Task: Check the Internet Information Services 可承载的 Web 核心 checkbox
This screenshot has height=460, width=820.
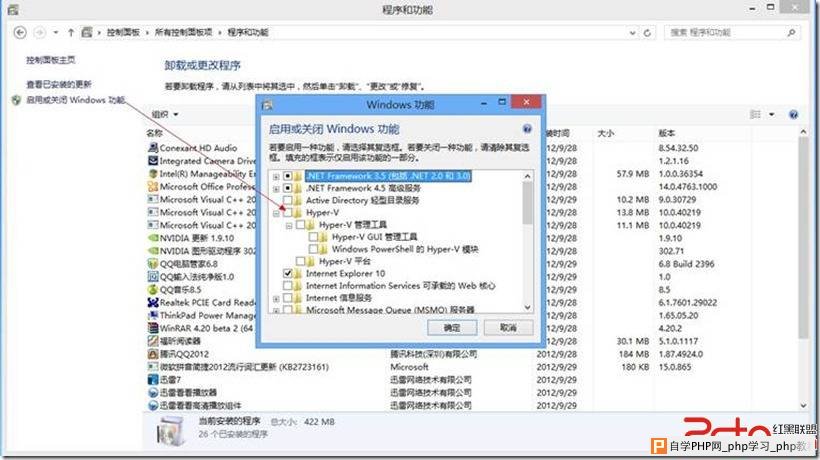Action: (x=288, y=286)
